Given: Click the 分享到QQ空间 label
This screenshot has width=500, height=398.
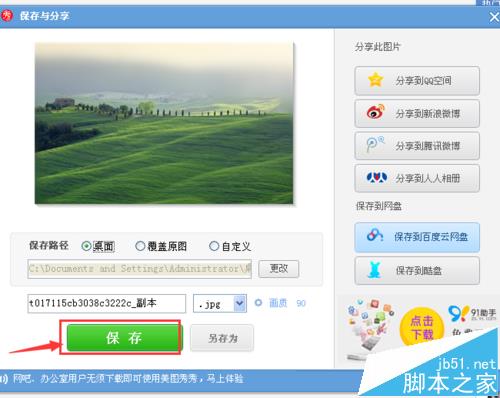Looking at the screenshot, I should pyautogui.click(x=423, y=81).
